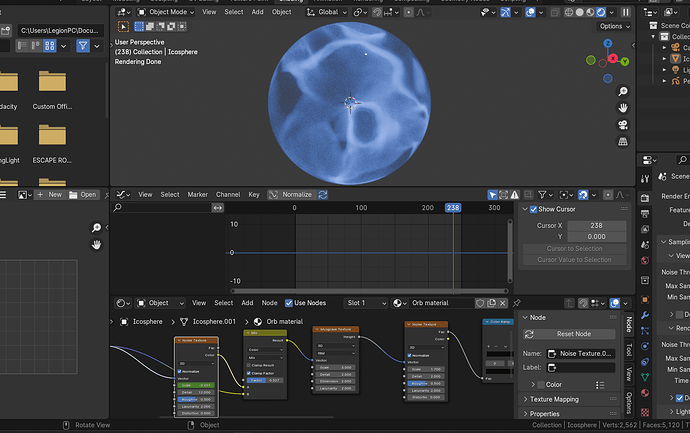Open the Object Mode dropdown
The image size is (690, 433).
[x=166, y=12]
